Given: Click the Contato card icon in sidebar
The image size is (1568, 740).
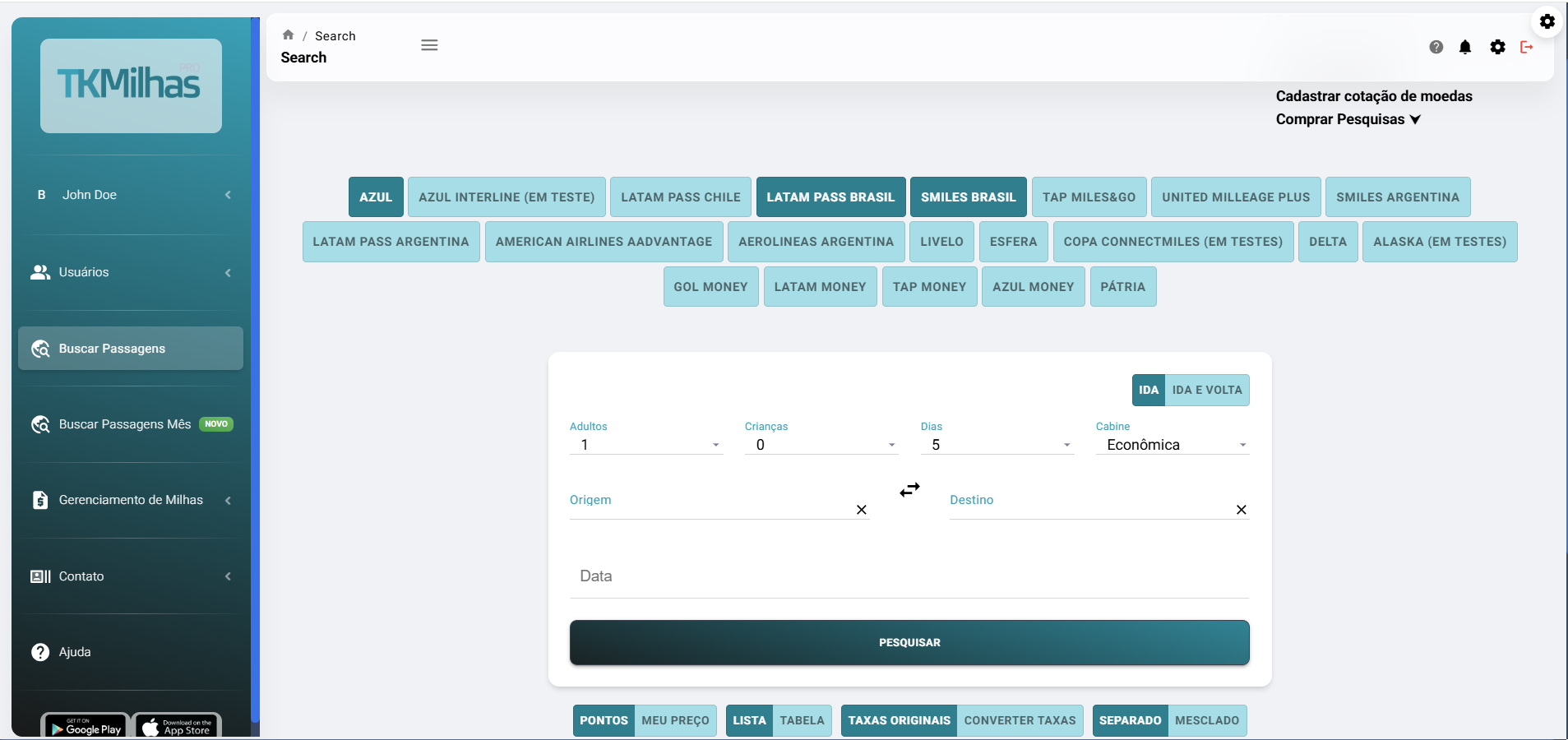Looking at the screenshot, I should click(40, 576).
